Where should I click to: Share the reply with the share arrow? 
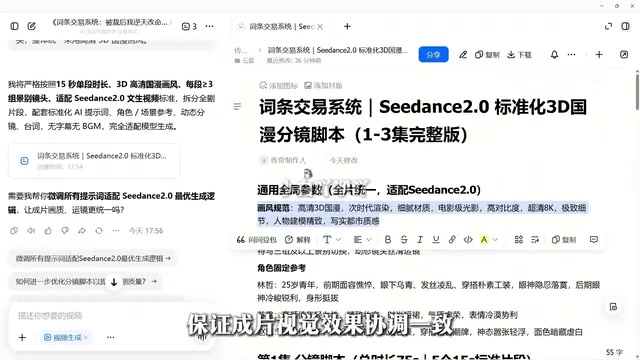pyautogui.click(x=82, y=231)
